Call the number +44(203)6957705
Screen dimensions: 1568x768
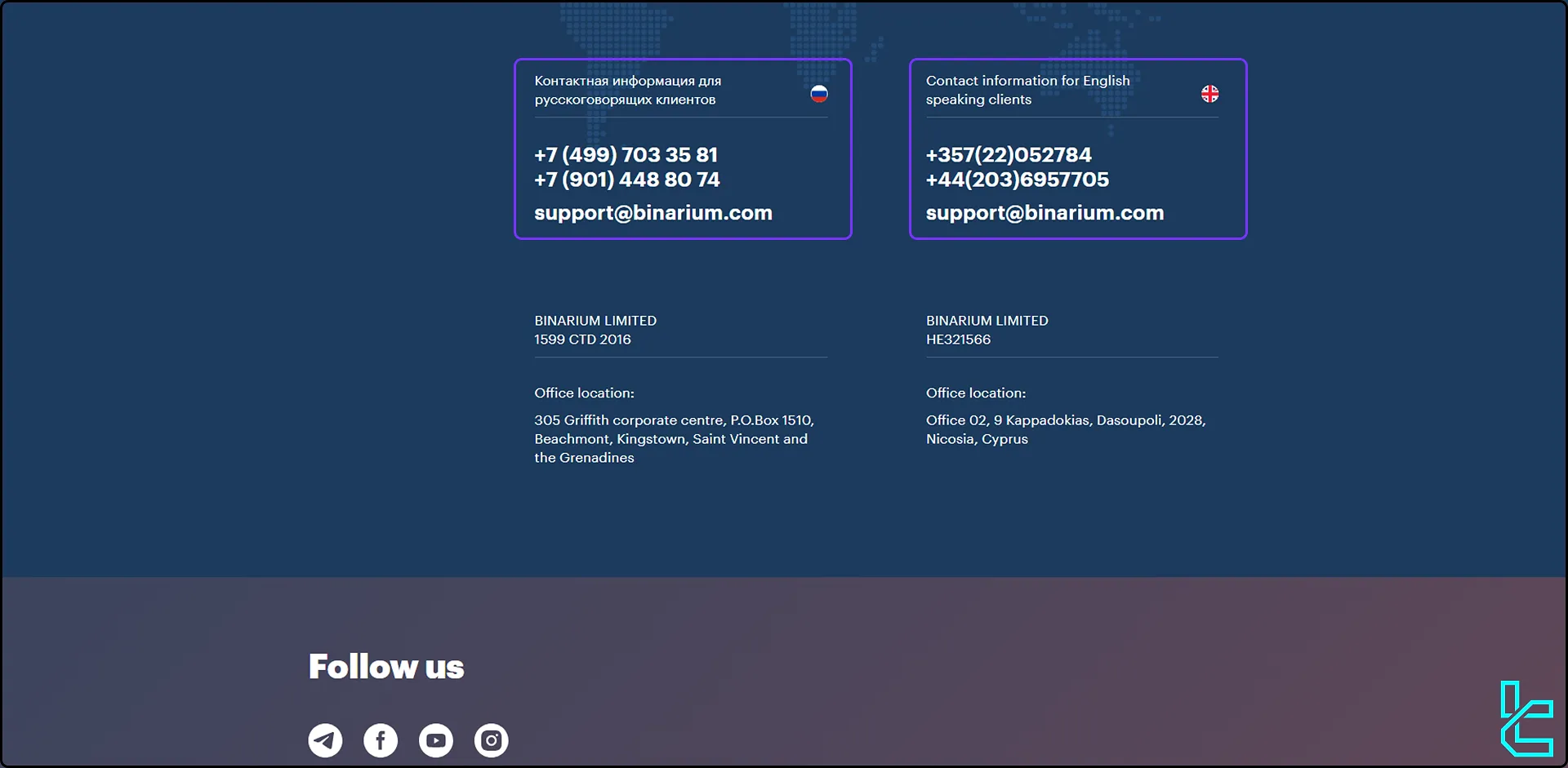click(1018, 180)
